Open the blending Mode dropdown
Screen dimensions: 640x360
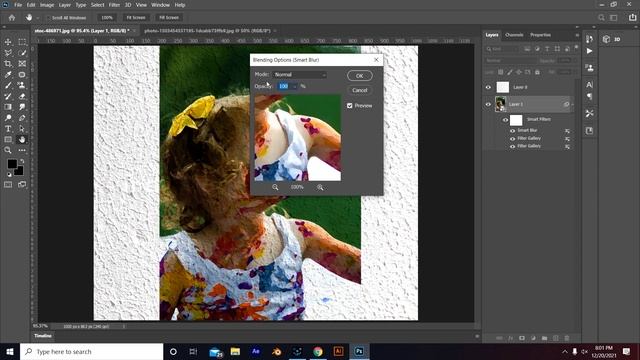point(300,75)
